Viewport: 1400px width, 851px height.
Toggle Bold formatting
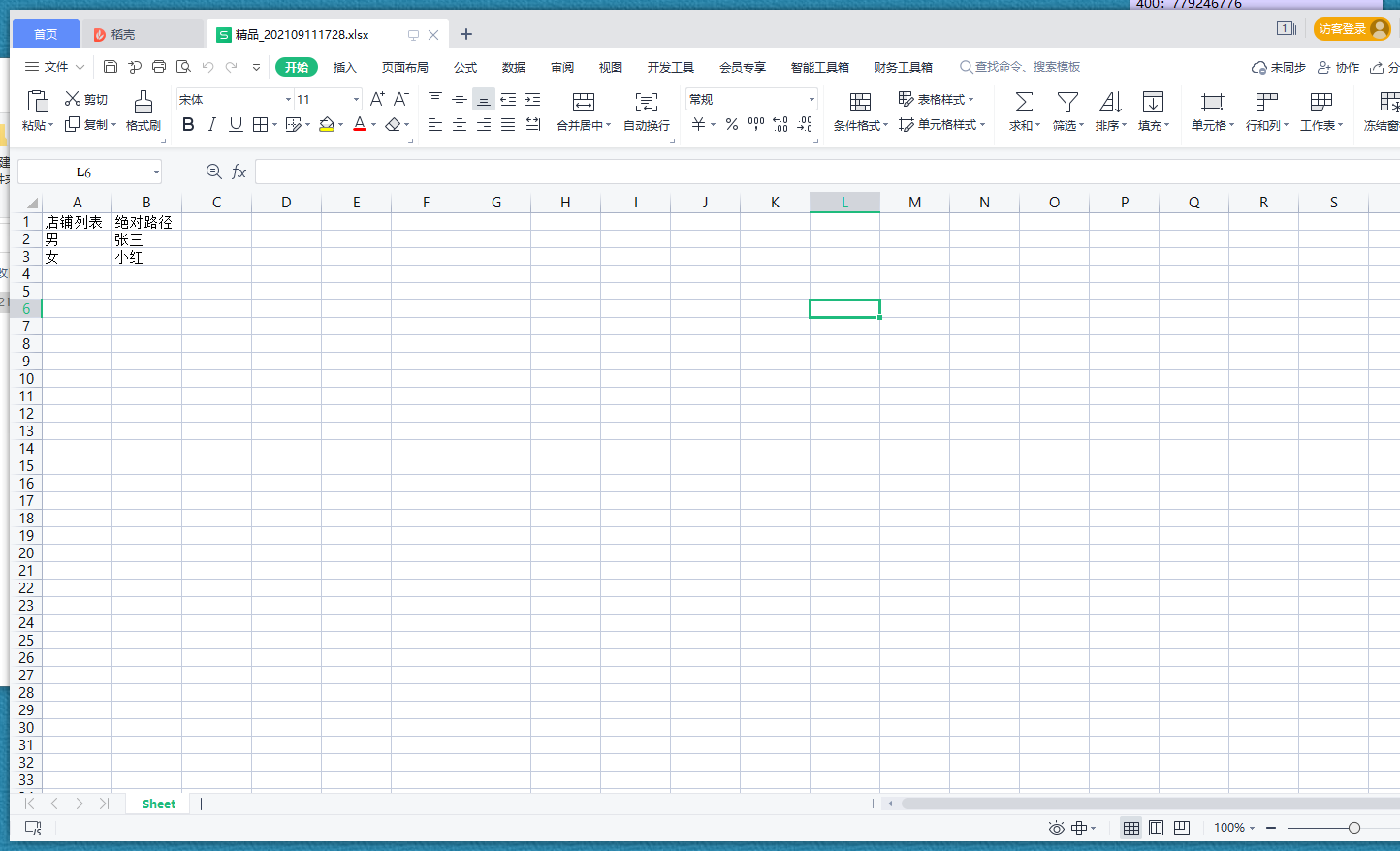tap(188, 124)
